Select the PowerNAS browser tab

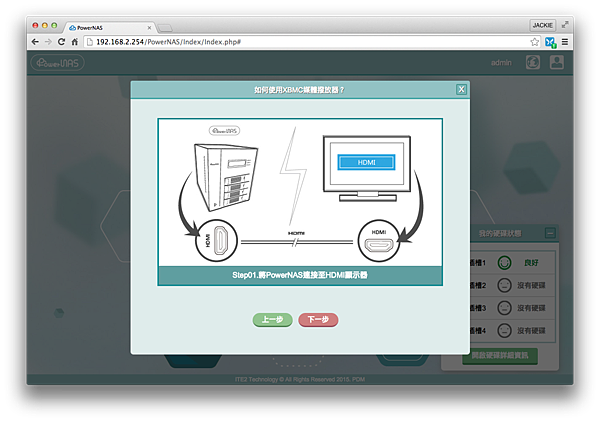109,28
